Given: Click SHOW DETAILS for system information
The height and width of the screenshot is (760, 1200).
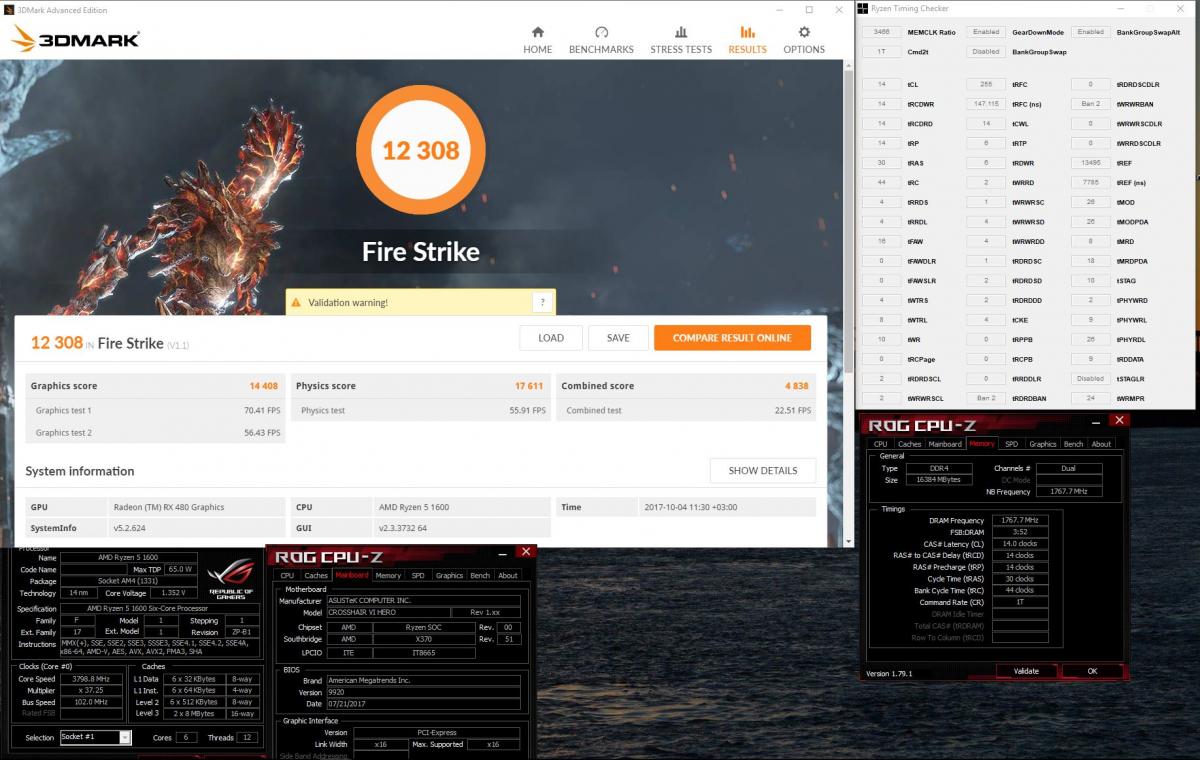Looking at the screenshot, I should tap(763, 471).
